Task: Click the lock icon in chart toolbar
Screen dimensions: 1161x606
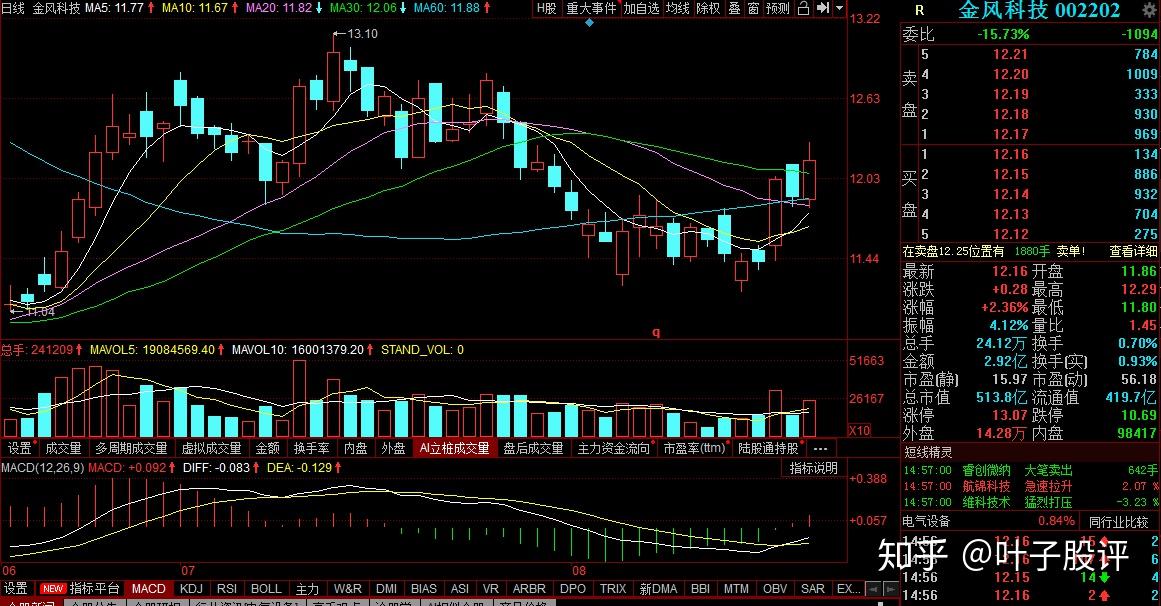Action: point(803,8)
